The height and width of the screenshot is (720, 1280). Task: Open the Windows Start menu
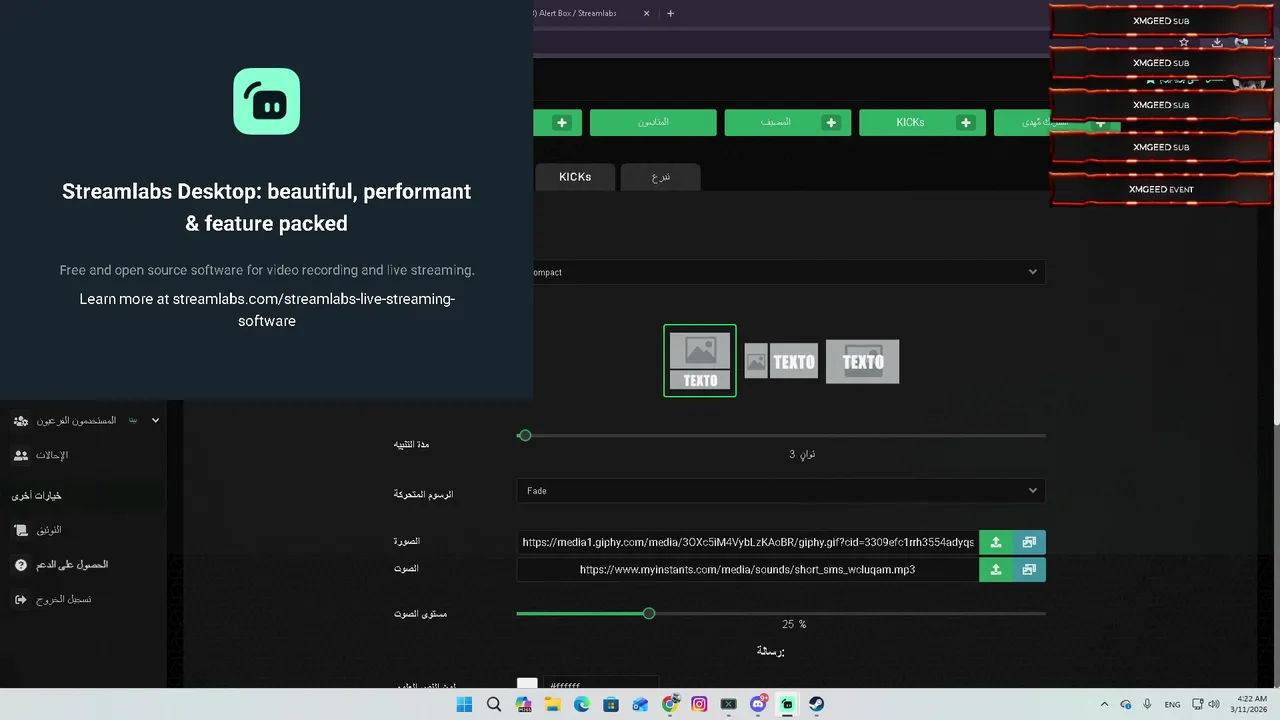click(464, 704)
